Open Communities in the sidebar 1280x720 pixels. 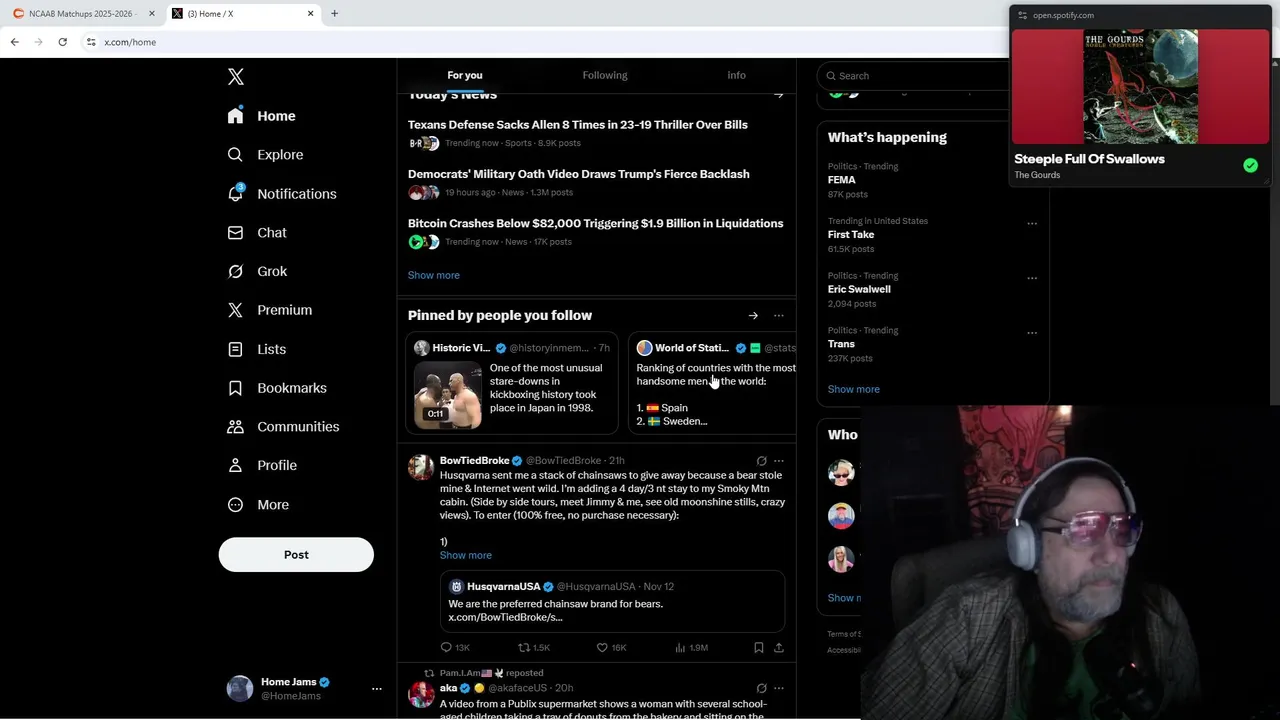283,426
